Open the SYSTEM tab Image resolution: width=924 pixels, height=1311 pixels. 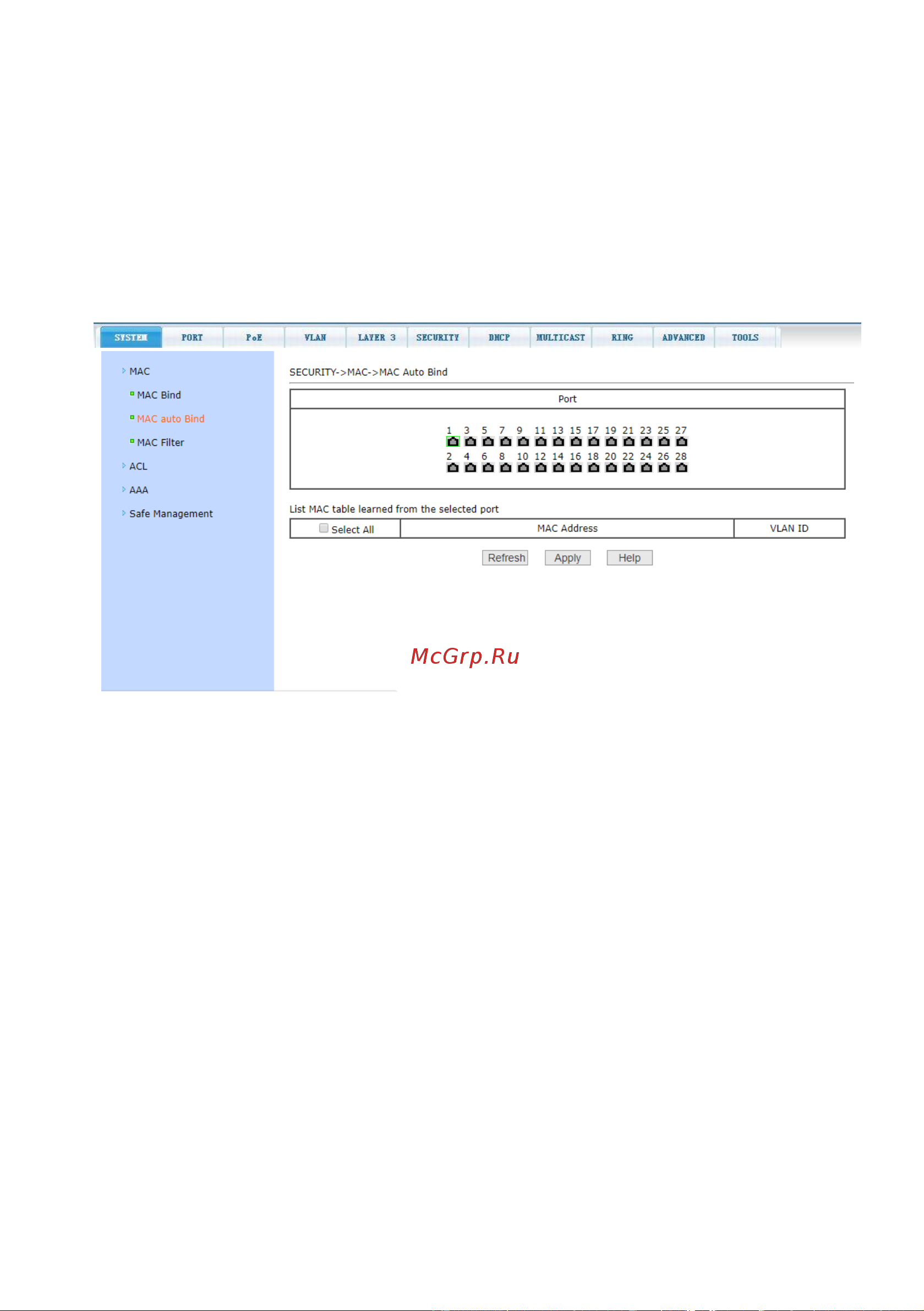click(131, 337)
